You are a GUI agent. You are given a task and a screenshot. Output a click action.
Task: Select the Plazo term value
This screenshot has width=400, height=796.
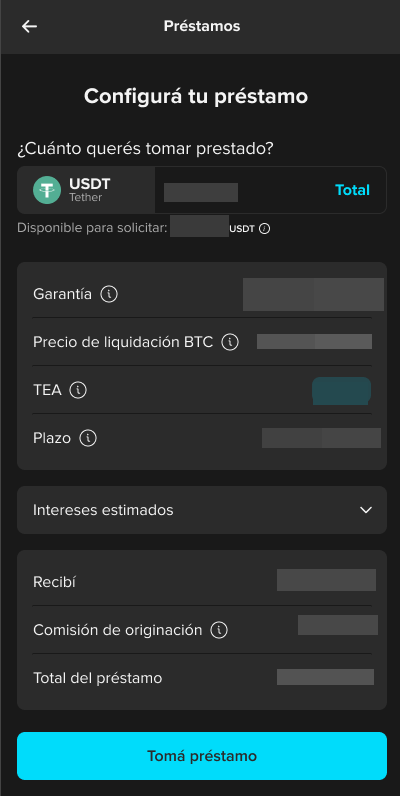pyautogui.click(x=321, y=438)
